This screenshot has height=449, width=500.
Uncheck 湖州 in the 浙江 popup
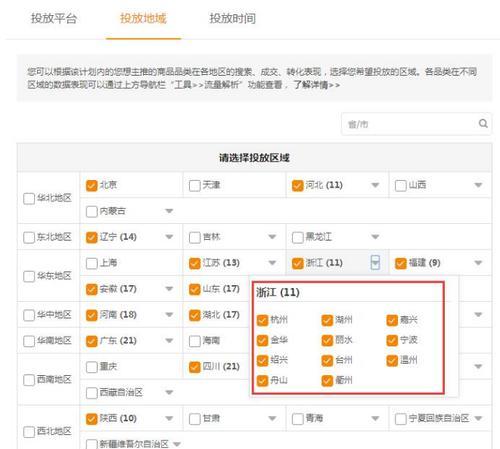pyautogui.click(x=327, y=320)
